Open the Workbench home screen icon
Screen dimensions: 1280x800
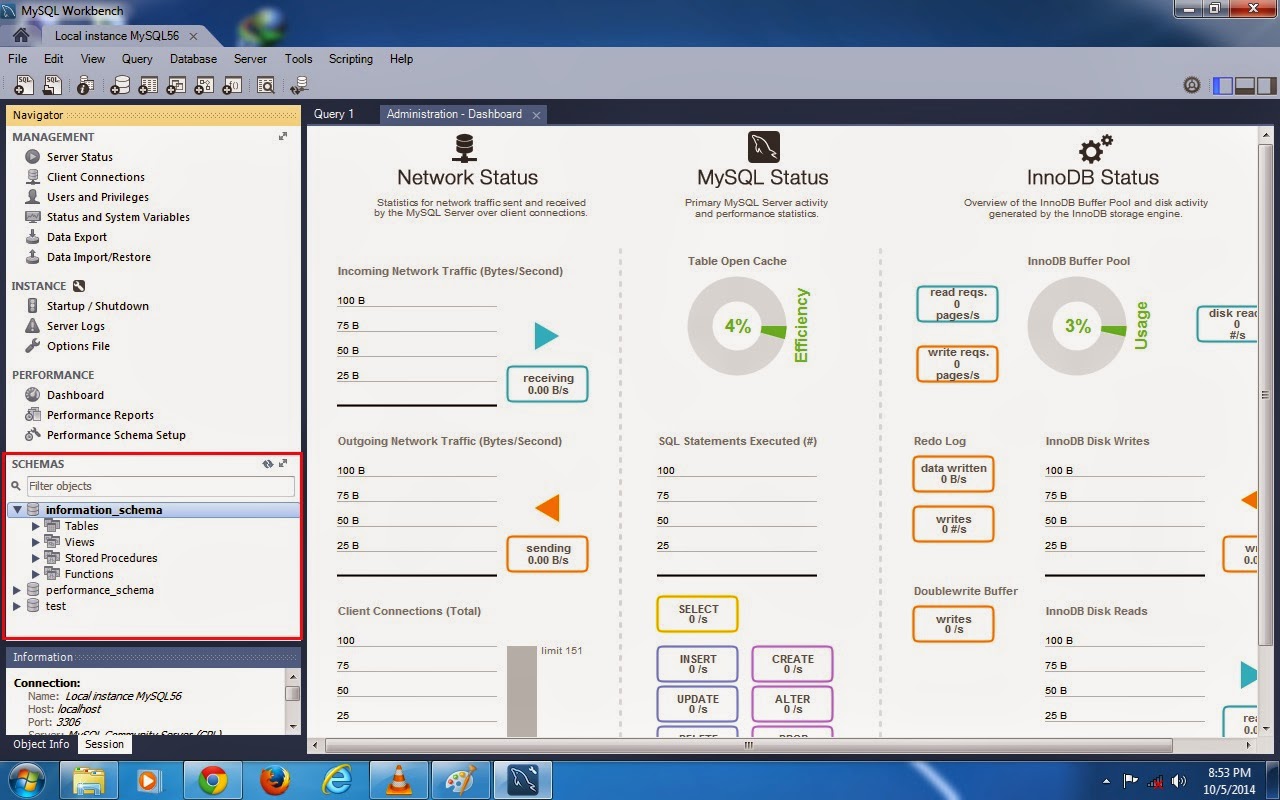pyautogui.click(x=20, y=35)
